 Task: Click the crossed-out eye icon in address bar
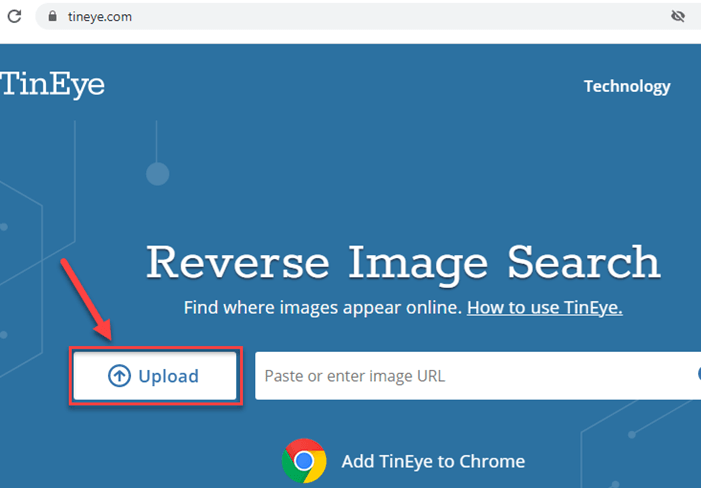pos(678,17)
